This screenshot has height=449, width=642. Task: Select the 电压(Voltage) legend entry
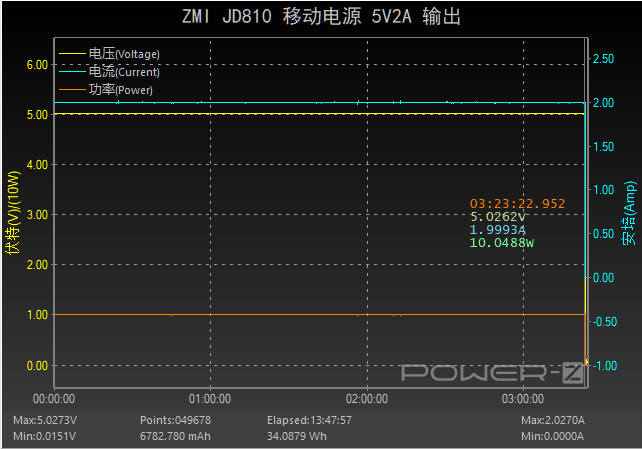click(109, 54)
